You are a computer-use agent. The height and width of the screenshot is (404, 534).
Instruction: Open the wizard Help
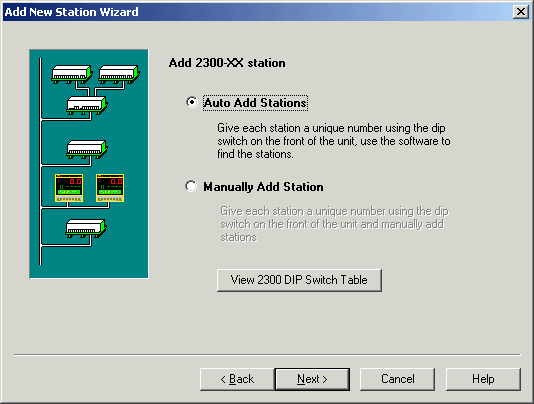click(483, 379)
